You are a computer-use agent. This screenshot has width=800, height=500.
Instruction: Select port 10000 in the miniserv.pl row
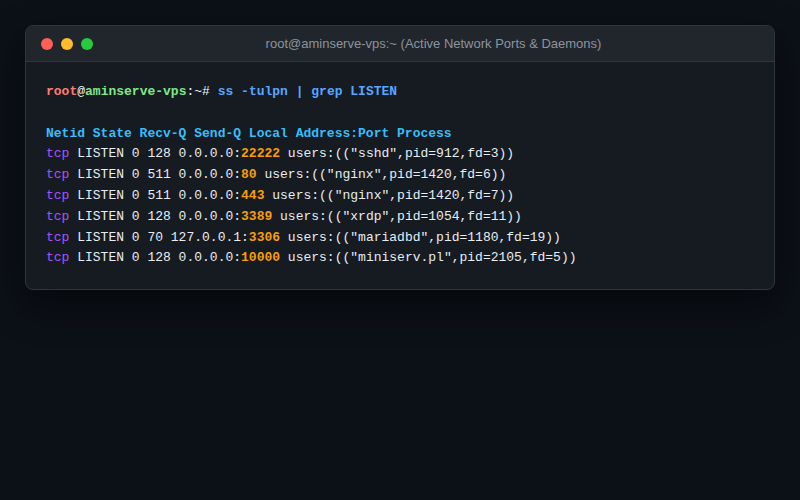click(x=260, y=257)
